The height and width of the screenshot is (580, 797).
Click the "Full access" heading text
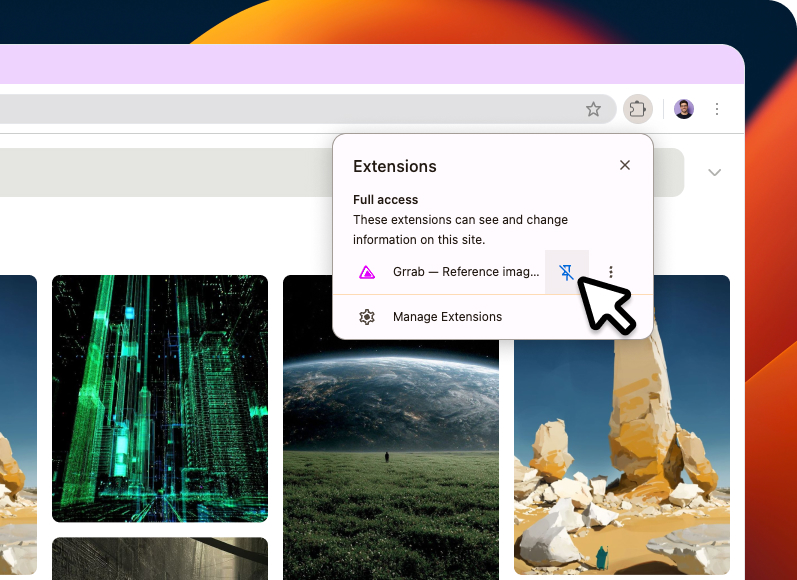385,200
